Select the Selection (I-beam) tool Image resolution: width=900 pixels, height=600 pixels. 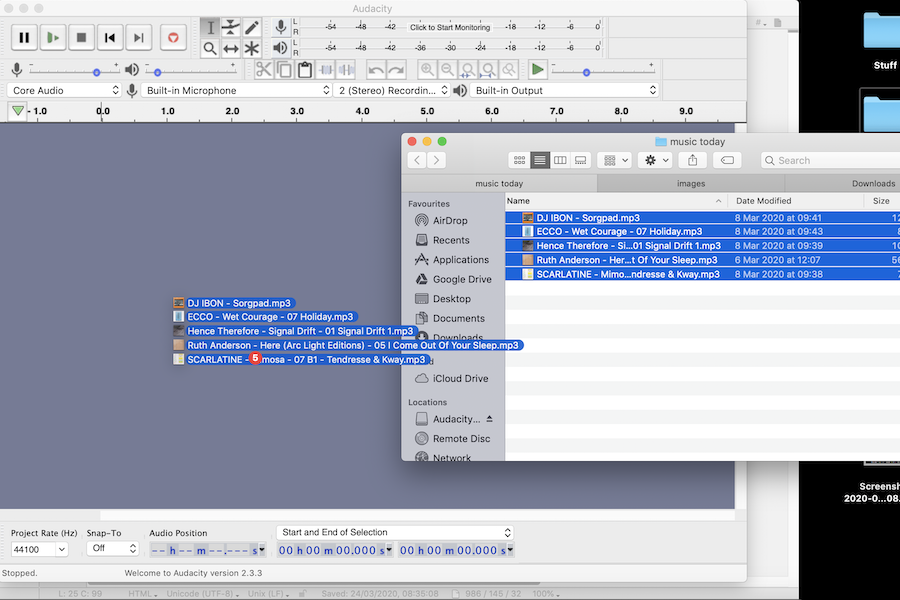click(x=210, y=28)
